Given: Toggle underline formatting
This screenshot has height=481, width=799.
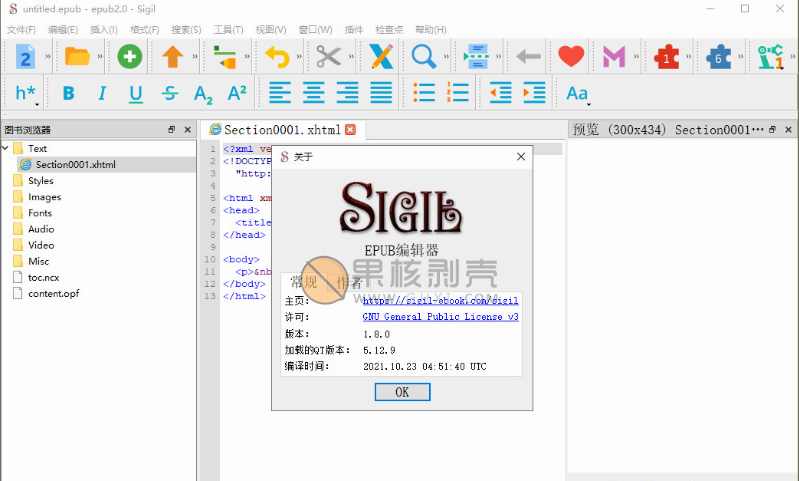Looking at the screenshot, I should click(136, 94).
